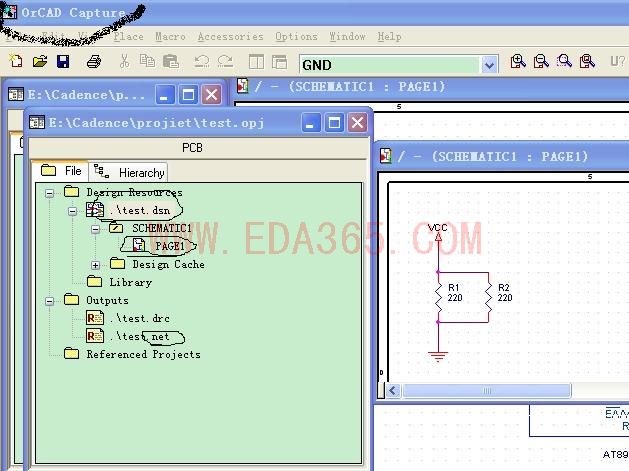
Task: Click the window-layout toolbar icon beside the GND box
Action: tap(279, 62)
